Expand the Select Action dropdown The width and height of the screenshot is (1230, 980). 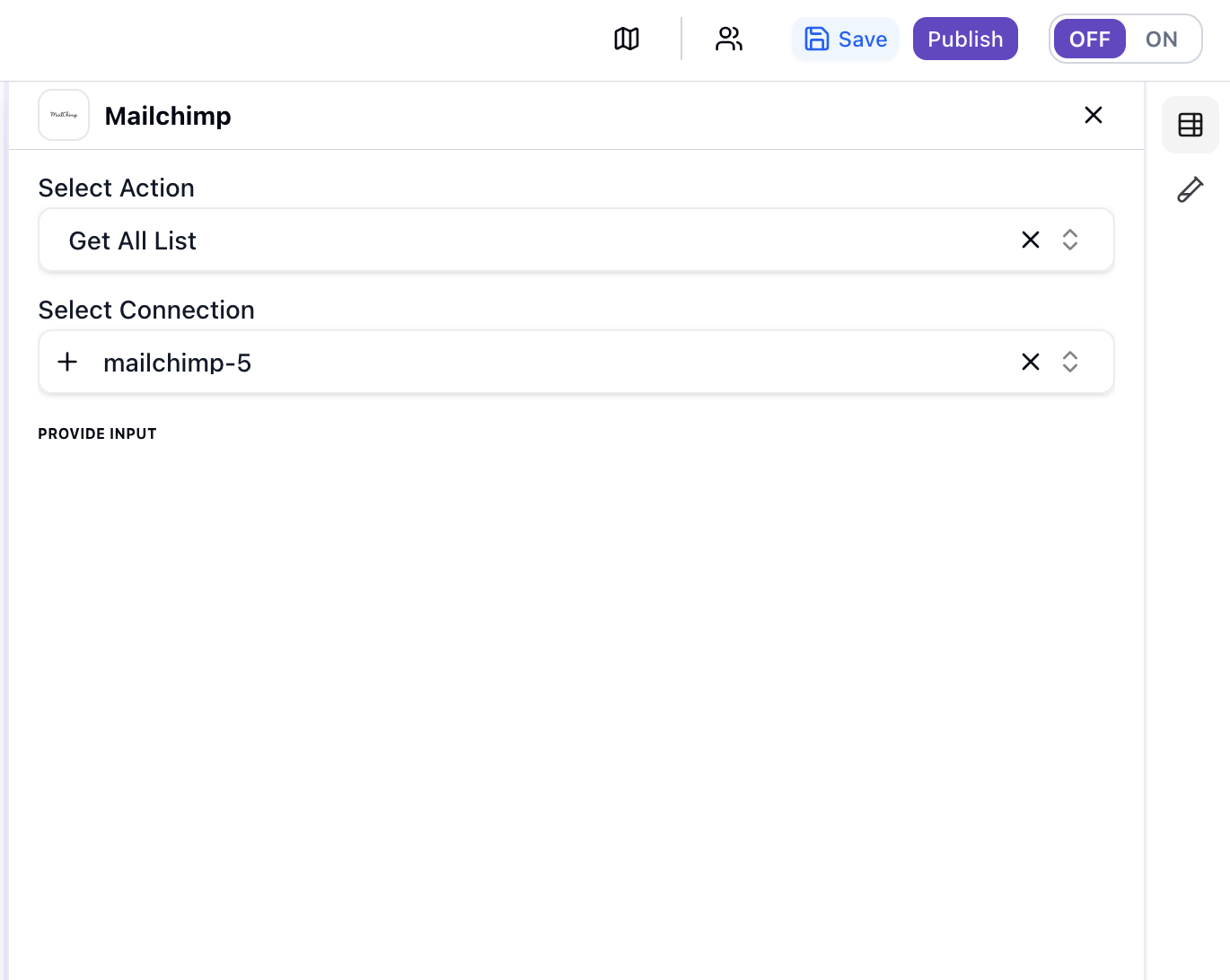(x=1069, y=240)
